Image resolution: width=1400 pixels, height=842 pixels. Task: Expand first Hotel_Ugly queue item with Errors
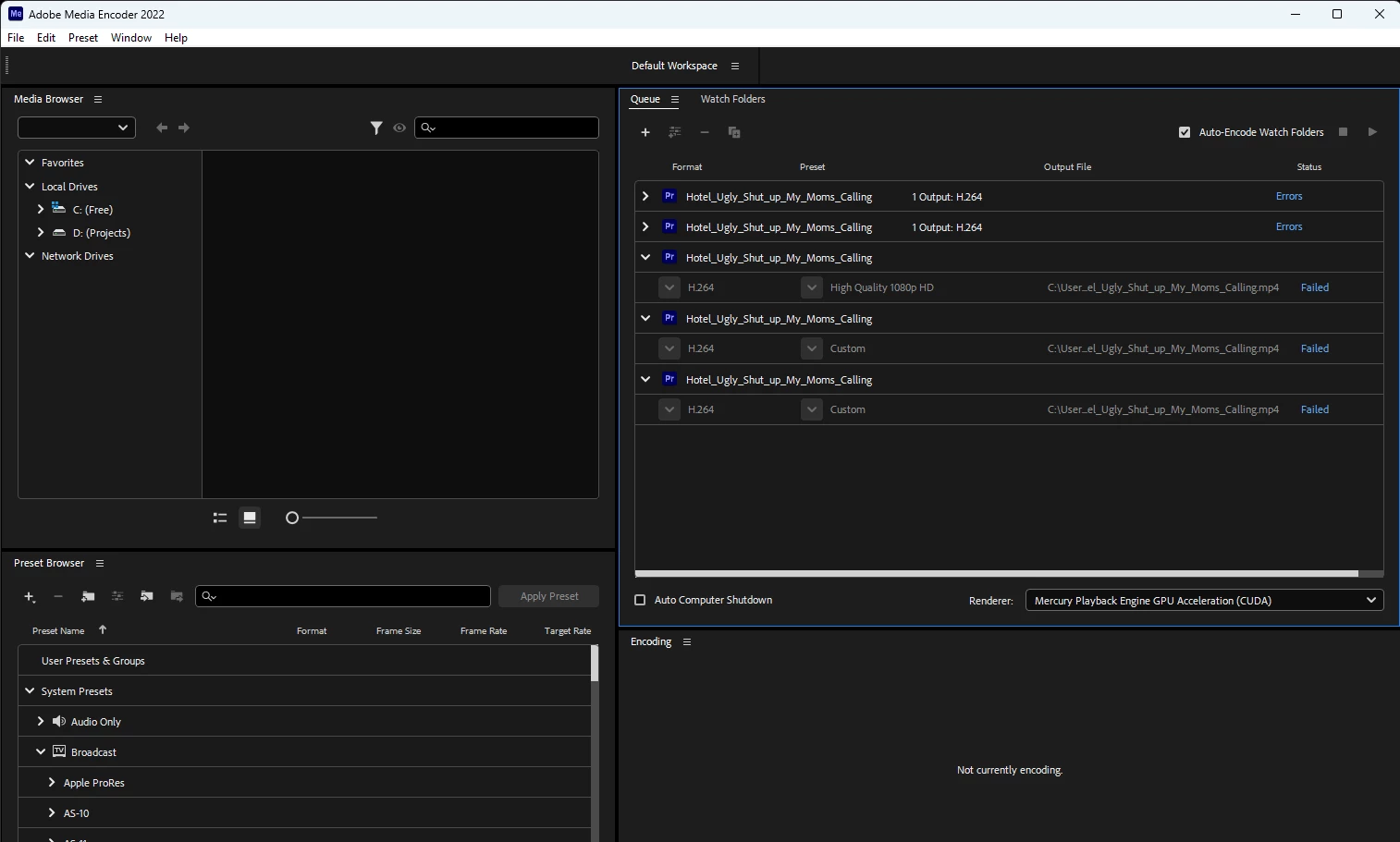coord(645,196)
